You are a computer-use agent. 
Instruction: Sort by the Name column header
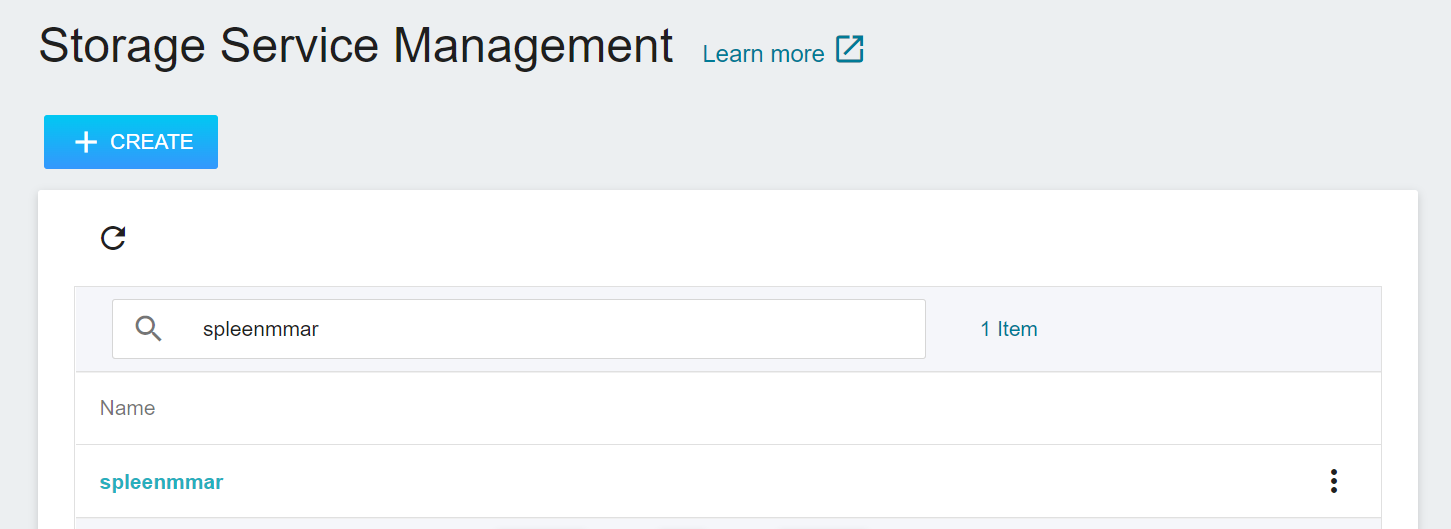point(127,408)
